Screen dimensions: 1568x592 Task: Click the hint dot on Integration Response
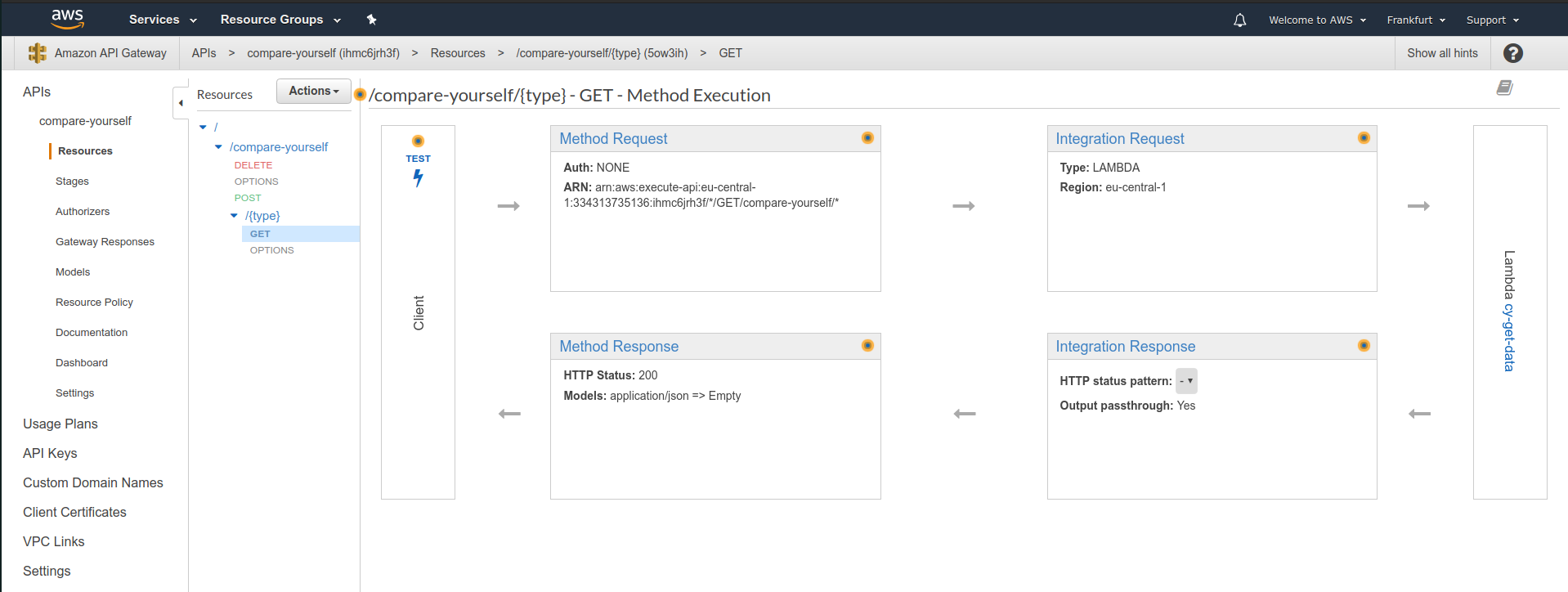click(x=1364, y=345)
